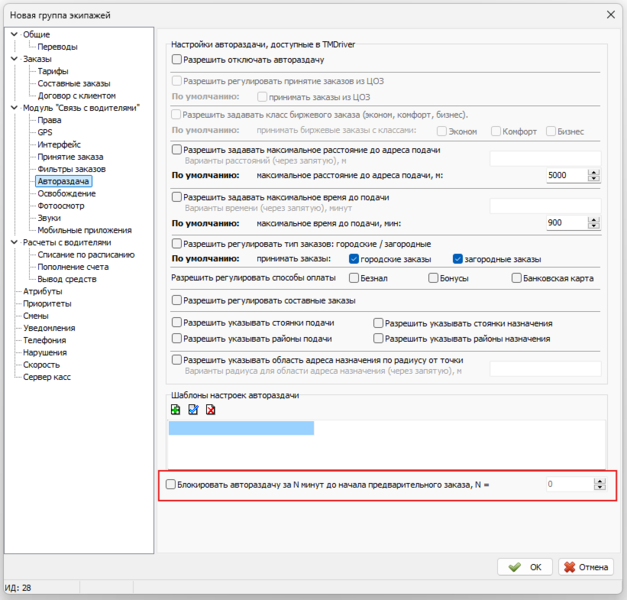Close the Новая группа экипажей dialog
Viewport: 627px width, 600px height.
610,13
